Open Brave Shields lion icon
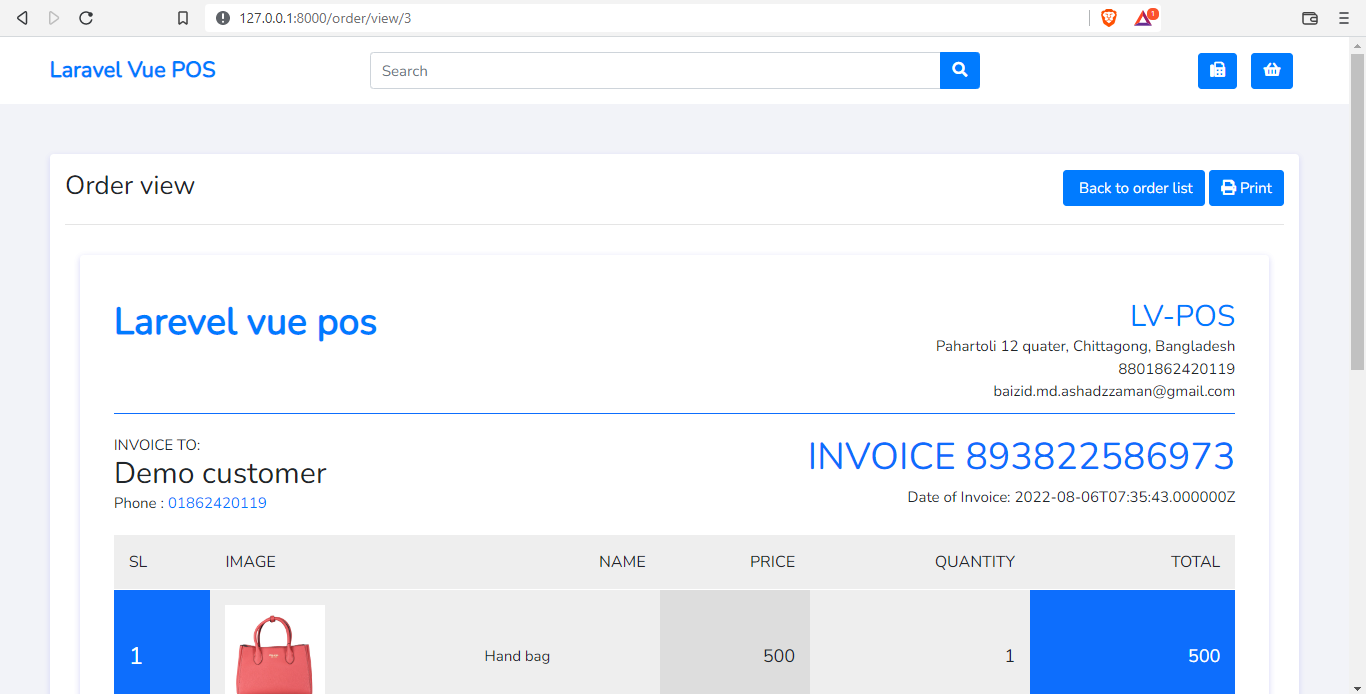The width and height of the screenshot is (1366, 694). tap(1108, 18)
